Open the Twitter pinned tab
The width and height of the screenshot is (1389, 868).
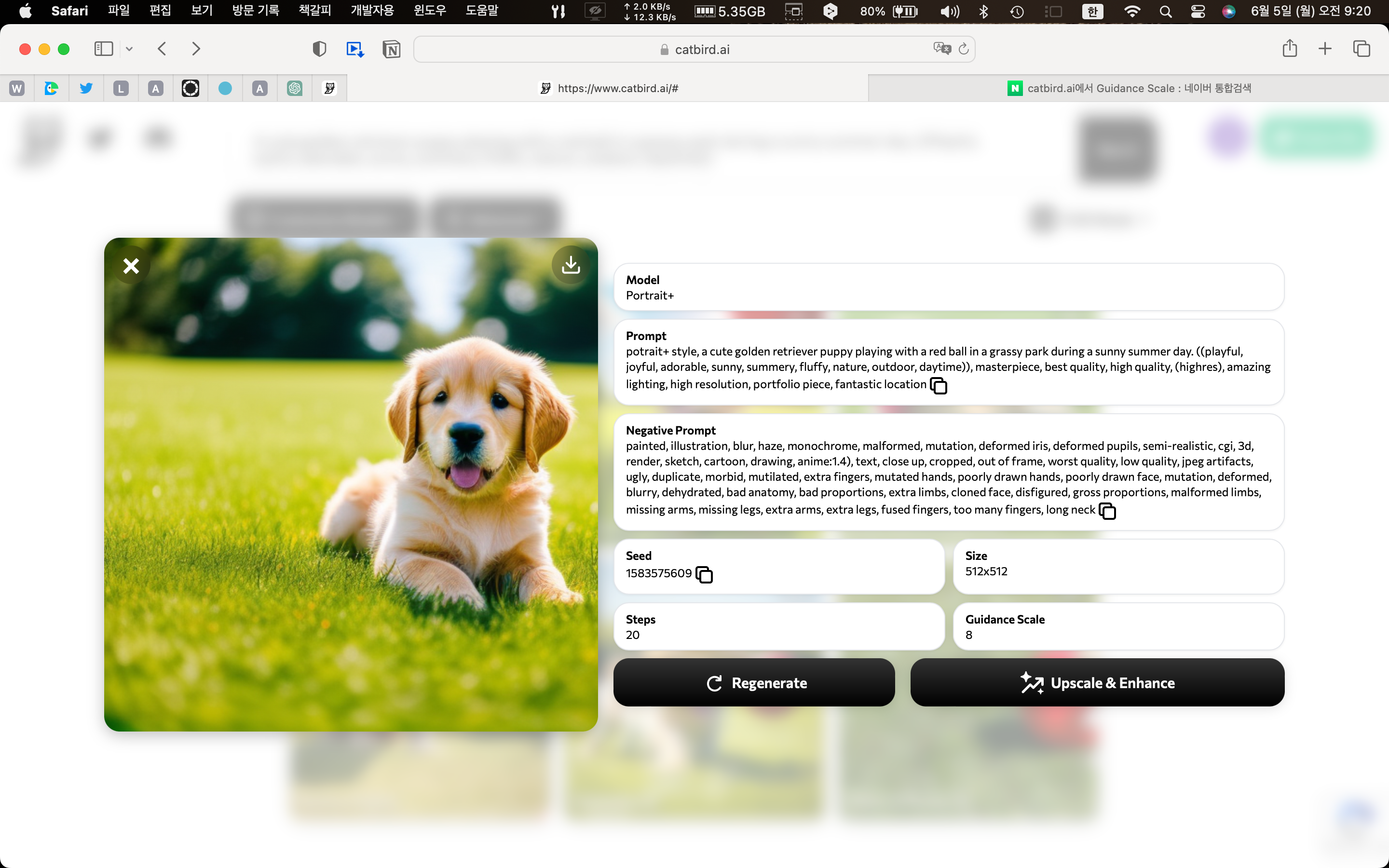[x=86, y=88]
